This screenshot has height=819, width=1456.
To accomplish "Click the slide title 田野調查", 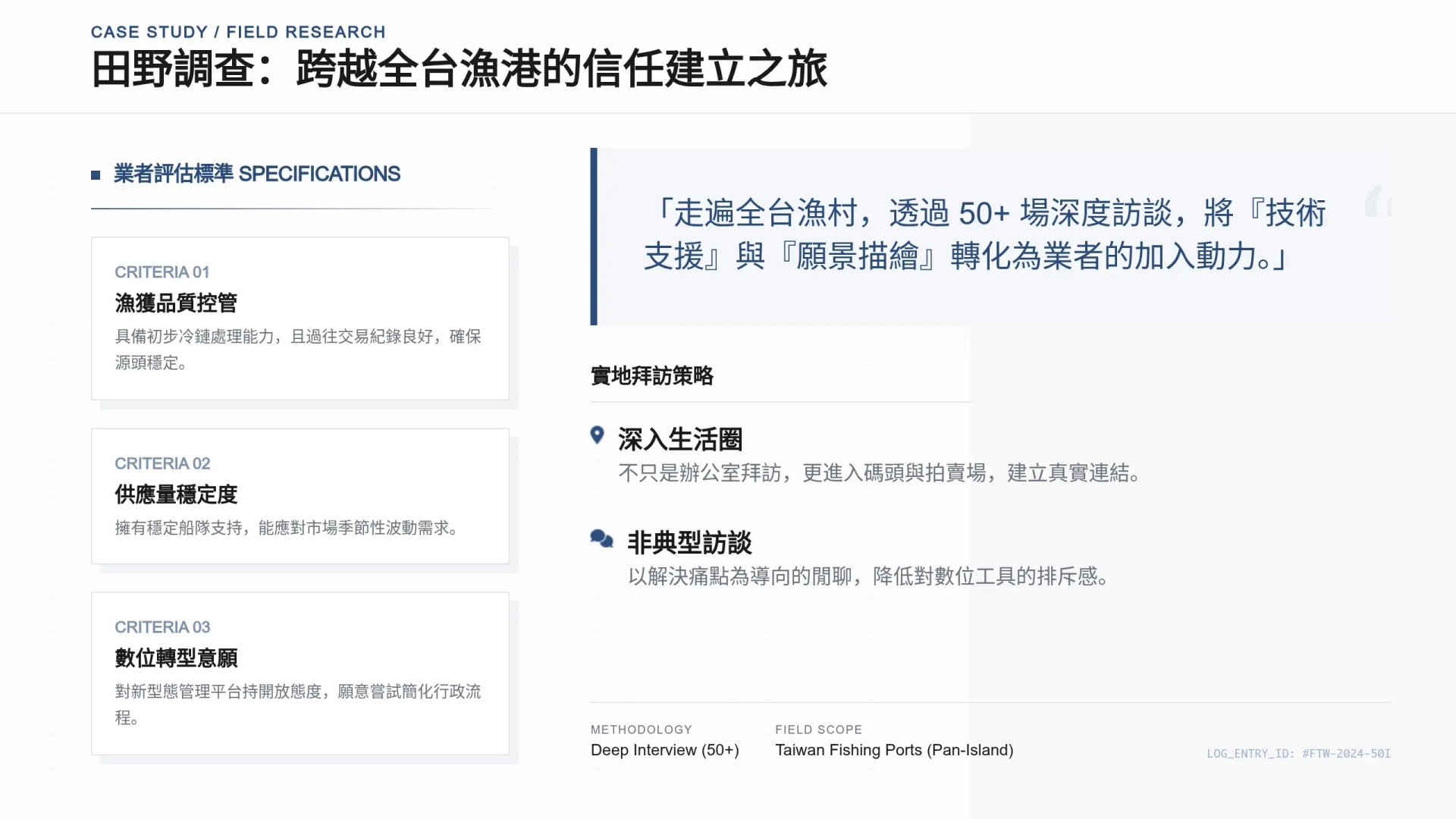I will pyautogui.click(x=458, y=69).
